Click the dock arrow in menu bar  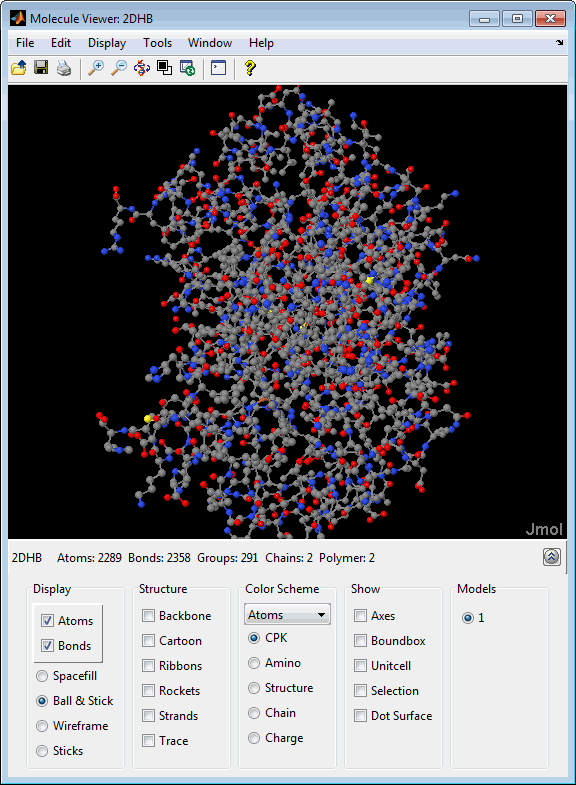click(x=559, y=43)
